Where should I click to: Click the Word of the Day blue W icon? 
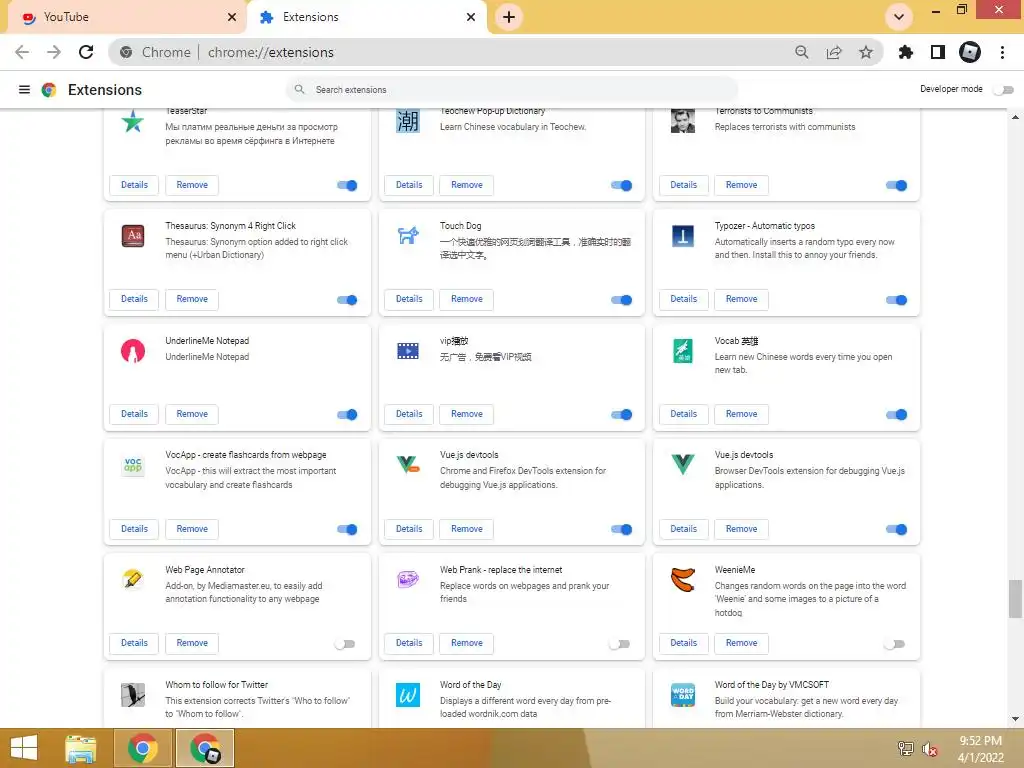[x=408, y=695]
